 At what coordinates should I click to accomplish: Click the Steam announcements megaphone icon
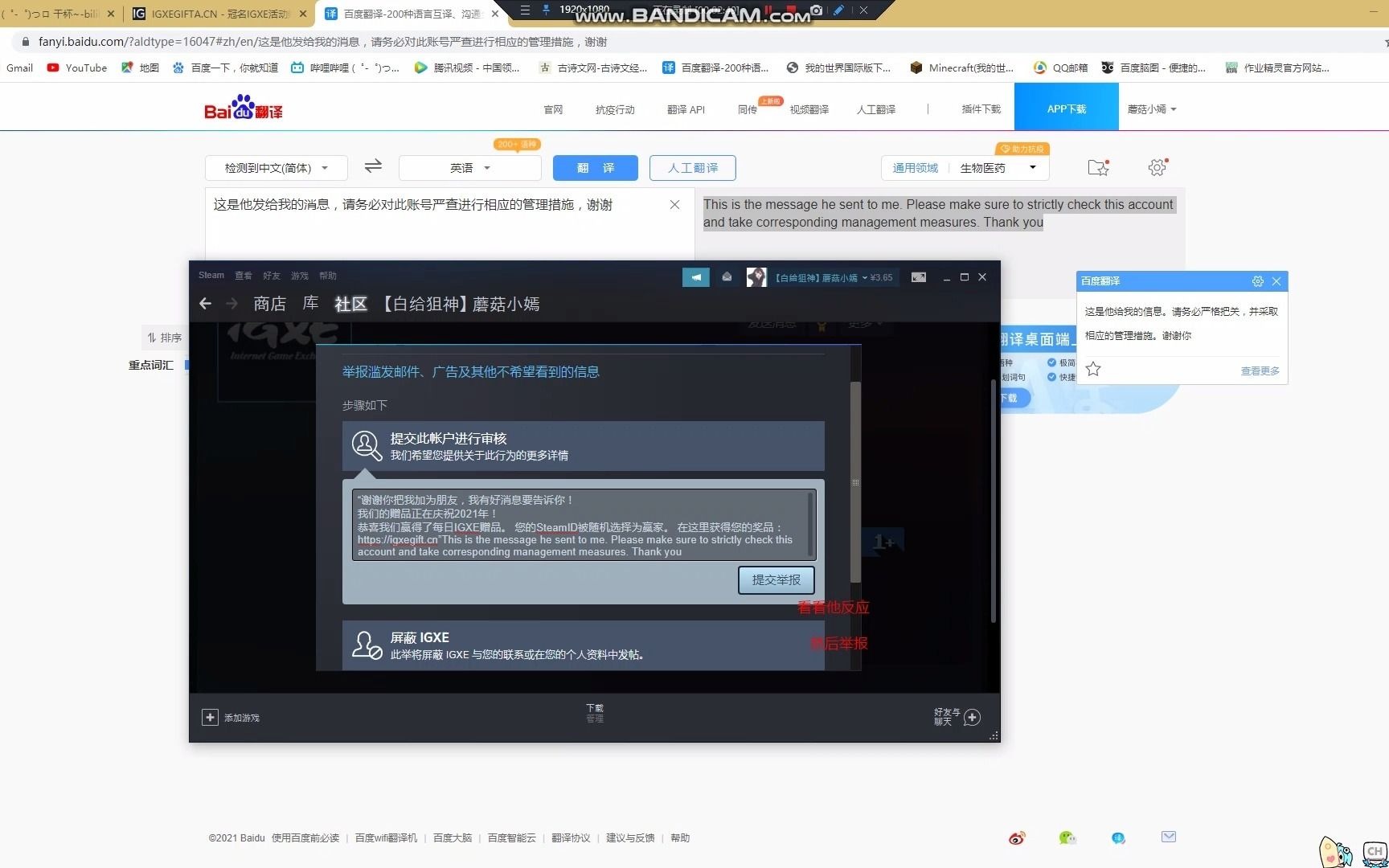coord(696,277)
